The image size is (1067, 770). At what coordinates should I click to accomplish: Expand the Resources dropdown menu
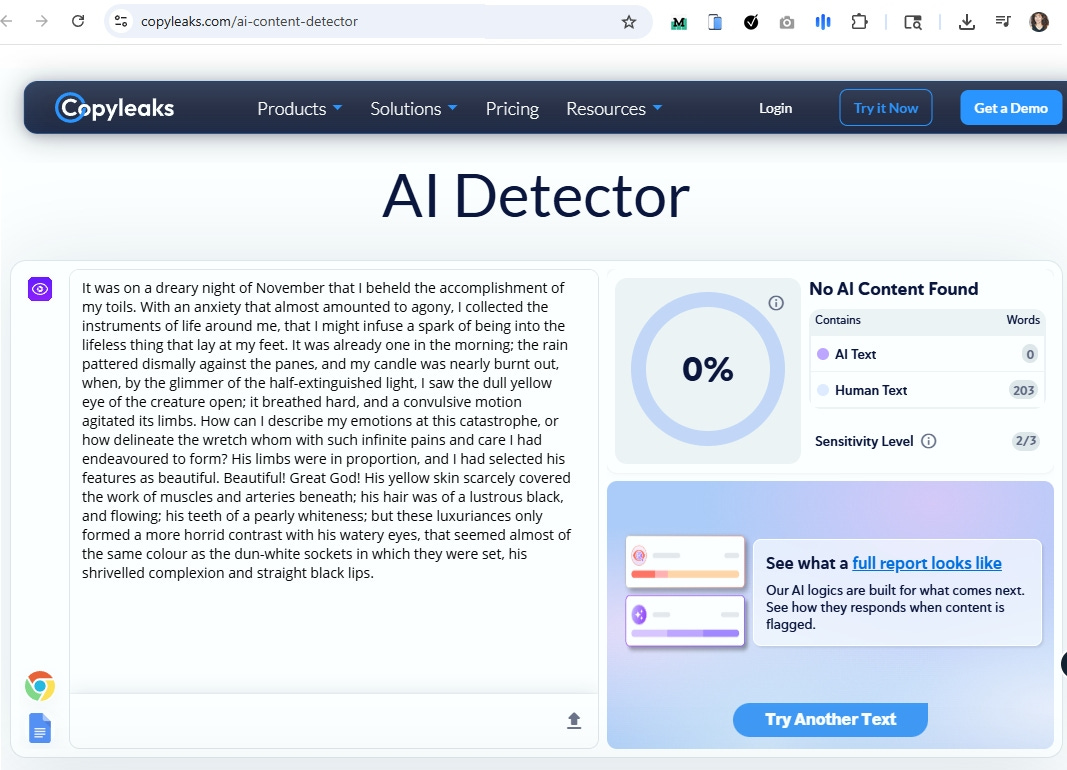pos(614,108)
